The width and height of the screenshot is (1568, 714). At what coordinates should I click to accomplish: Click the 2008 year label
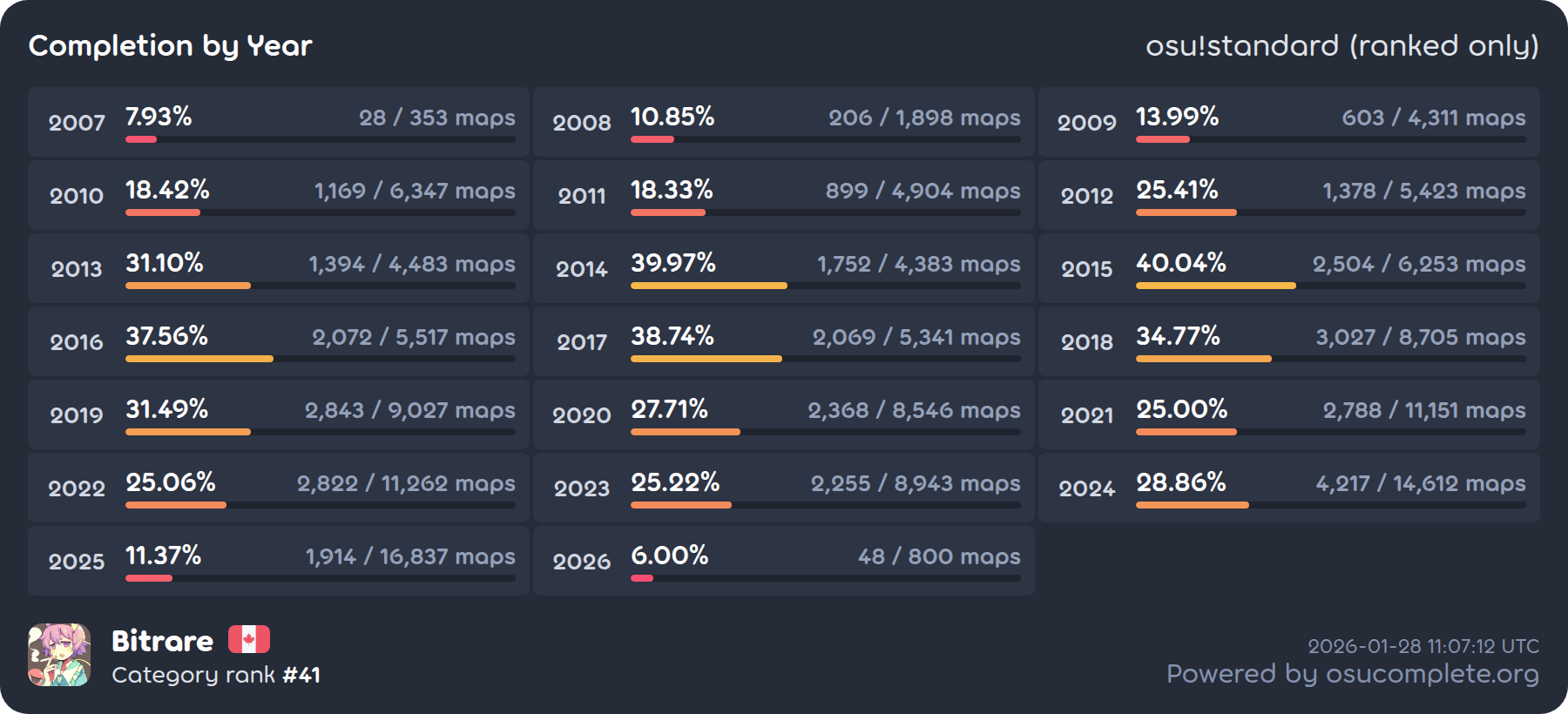pos(582,123)
